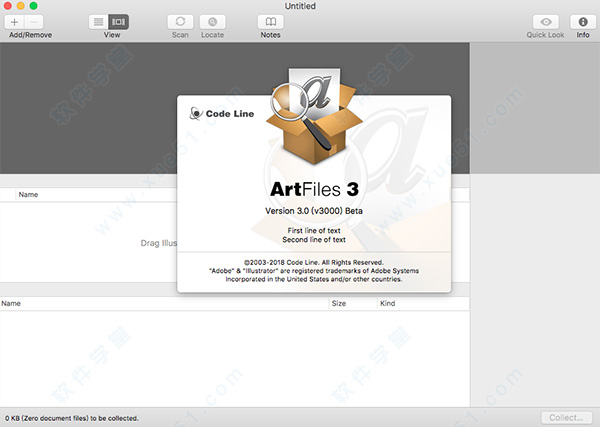Click the Code Line logo
Image resolution: width=600 pixels, height=427 pixels.
pos(222,114)
